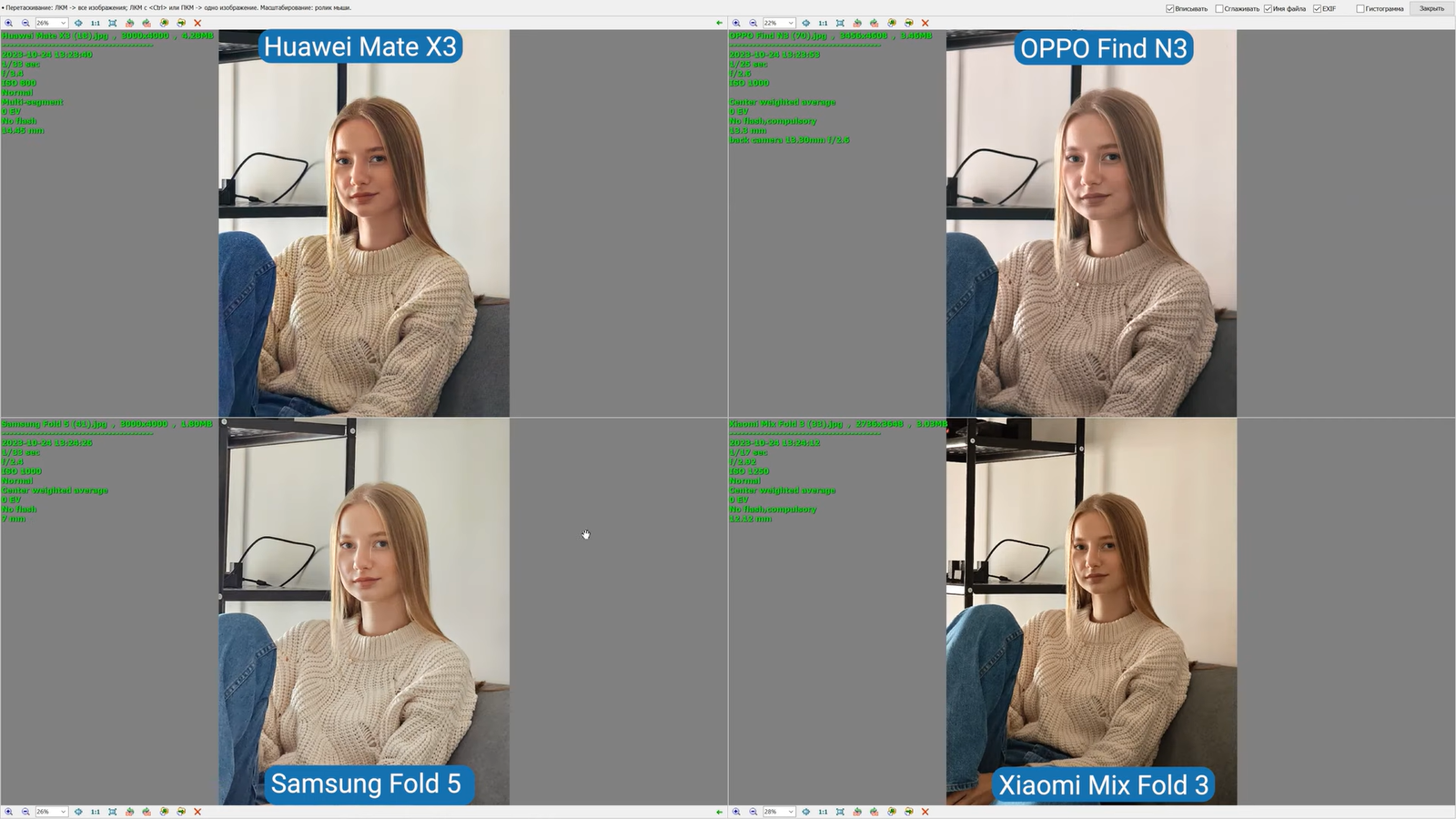Move the Xiaomi Mix Fold 3 file to folder
The image size is (1456, 819).
click(x=908, y=812)
